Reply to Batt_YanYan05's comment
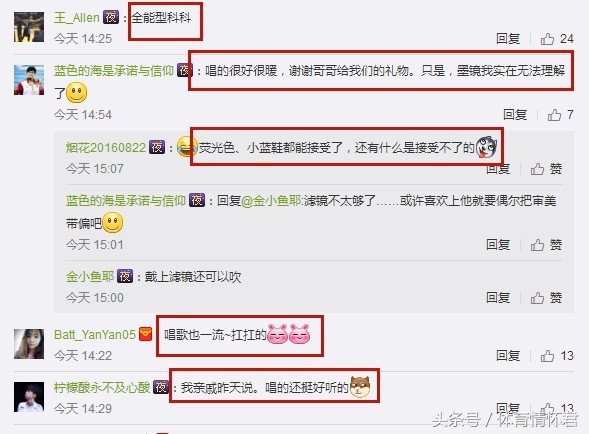 click(x=508, y=356)
